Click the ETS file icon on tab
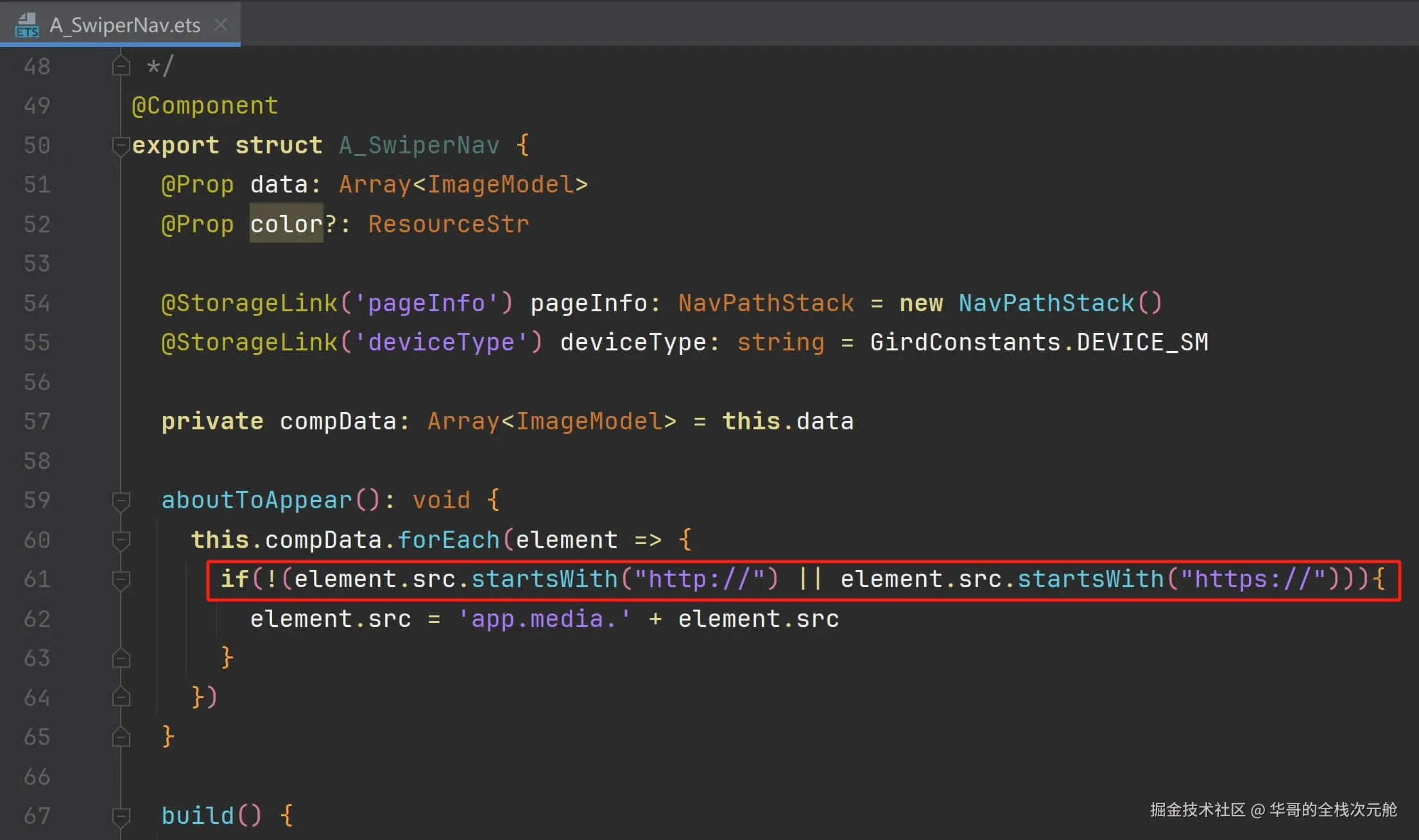This screenshot has height=840, width=1419. 27,25
